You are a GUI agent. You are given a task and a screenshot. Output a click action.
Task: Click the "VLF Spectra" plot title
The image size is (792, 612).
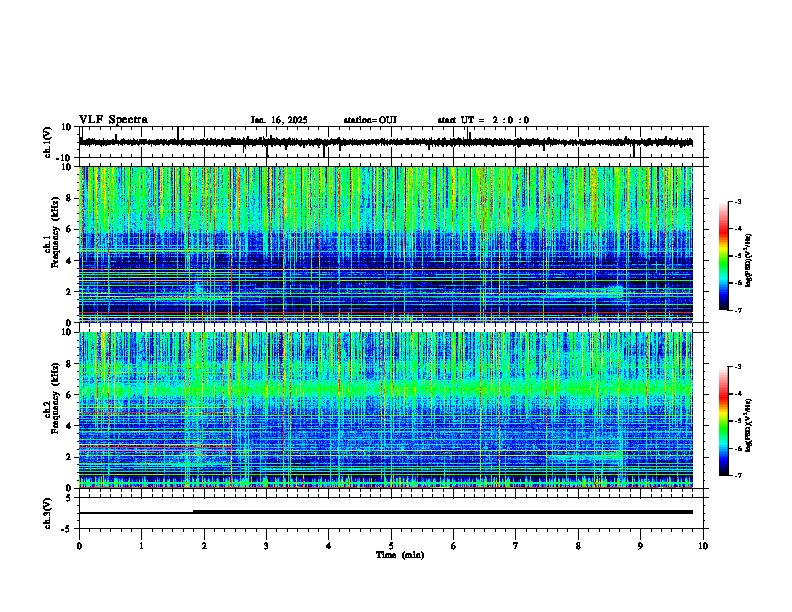click(113, 120)
